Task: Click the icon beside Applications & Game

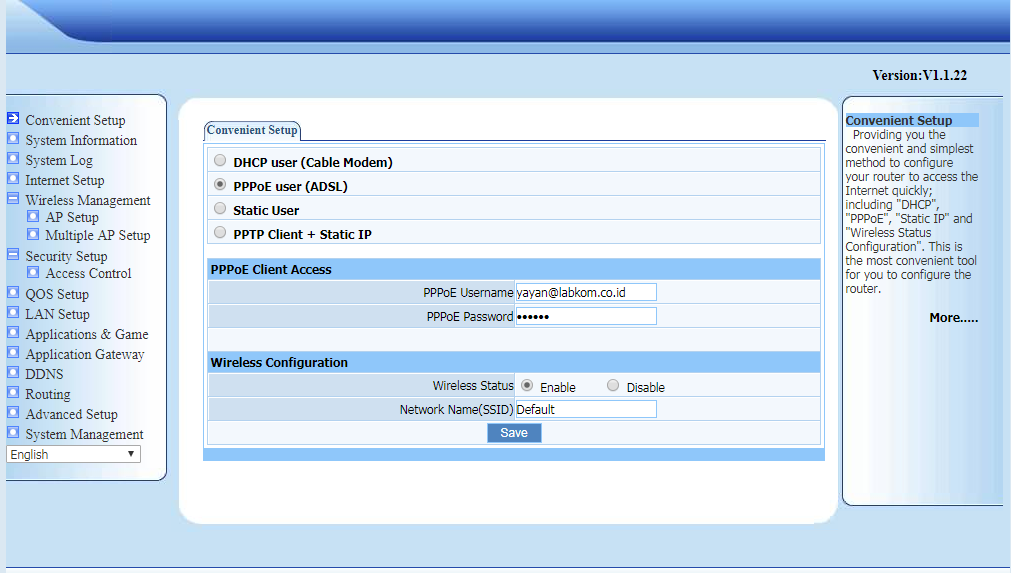Action: click(x=13, y=333)
